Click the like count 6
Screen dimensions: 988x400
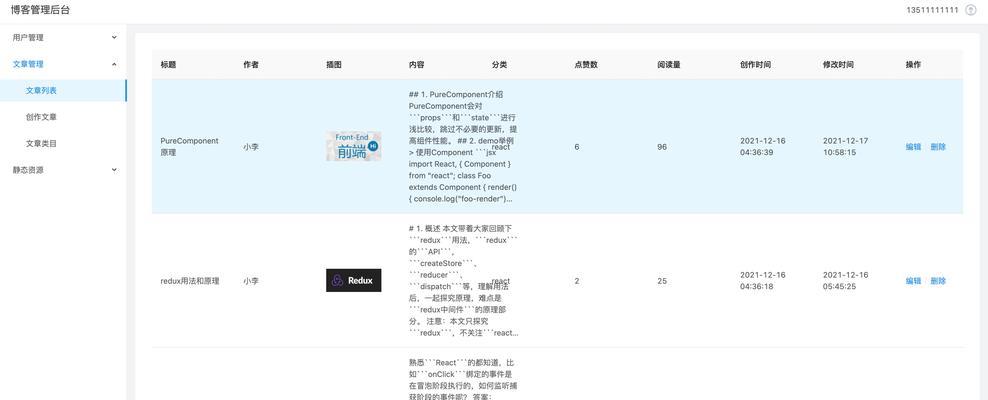[x=577, y=147]
